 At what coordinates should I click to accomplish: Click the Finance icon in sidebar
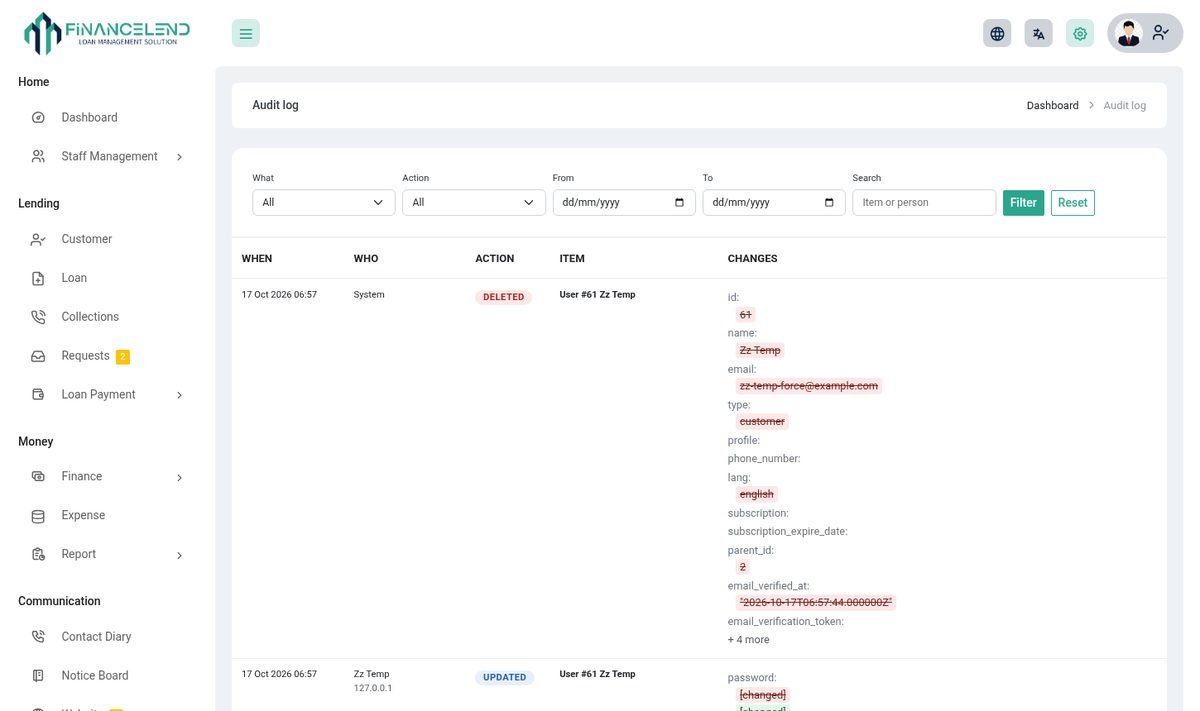(38, 477)
